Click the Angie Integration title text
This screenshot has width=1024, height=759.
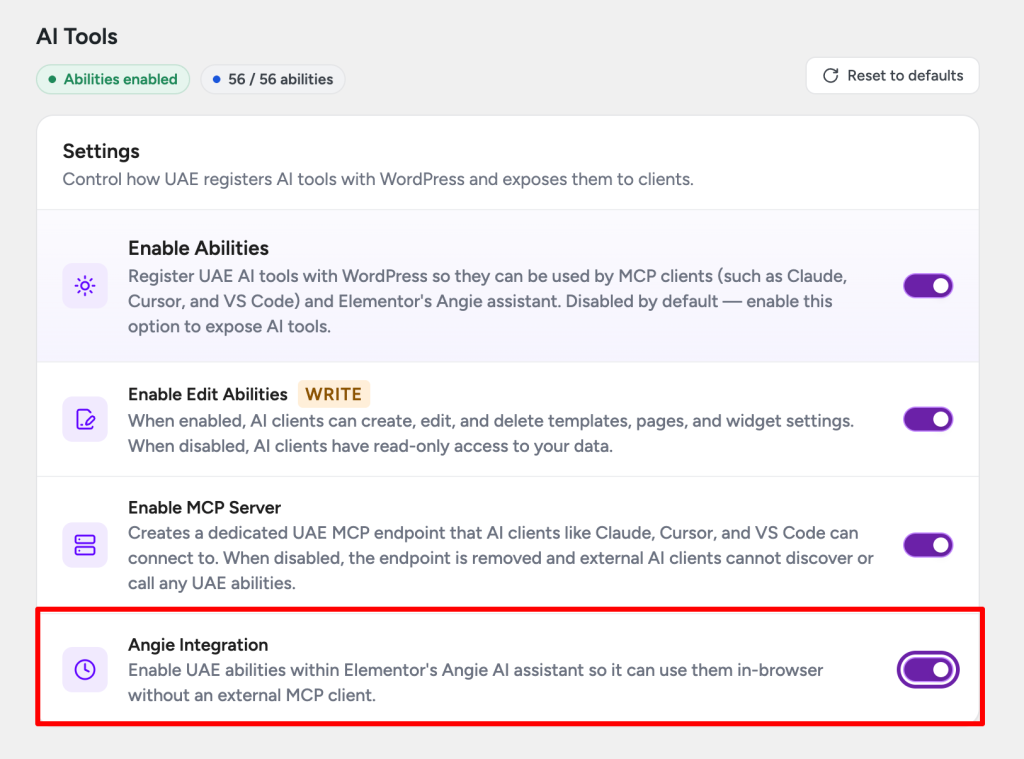198,645
